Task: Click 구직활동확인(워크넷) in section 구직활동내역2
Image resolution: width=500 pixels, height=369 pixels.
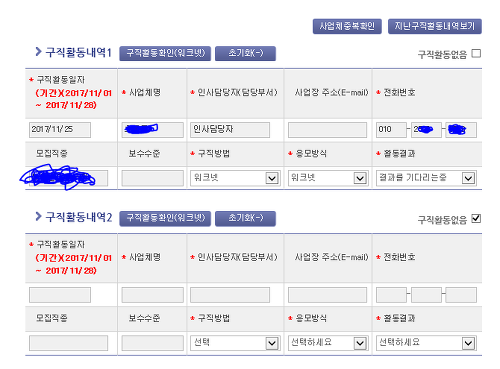Action: [x=165, y=218]
